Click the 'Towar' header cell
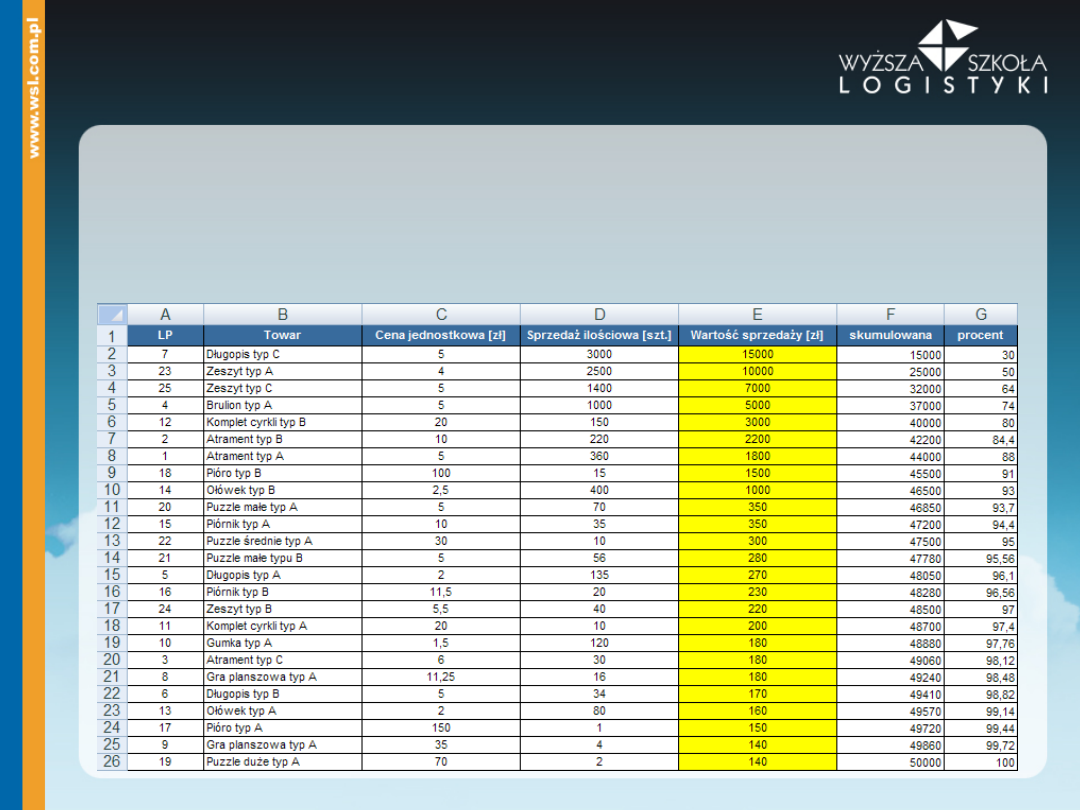 pyautogui.click(x=282, y=335)
